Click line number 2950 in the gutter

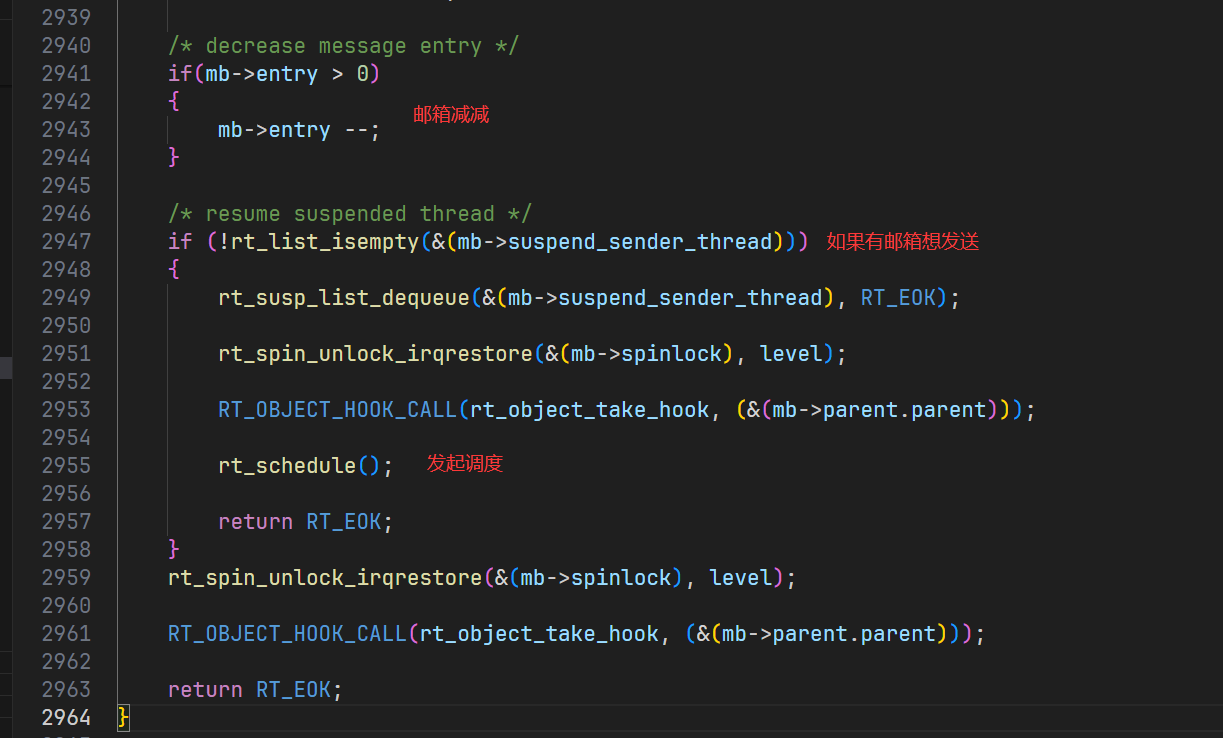(66, 326)
